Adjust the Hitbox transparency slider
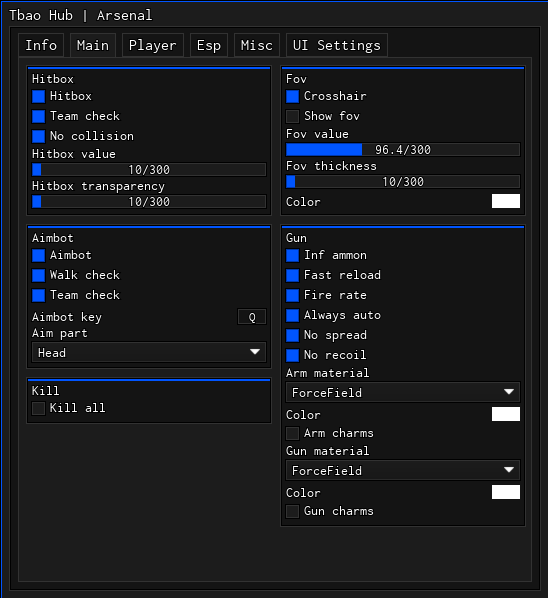Viewport: 548px width, 598px height. pos(149,201)
